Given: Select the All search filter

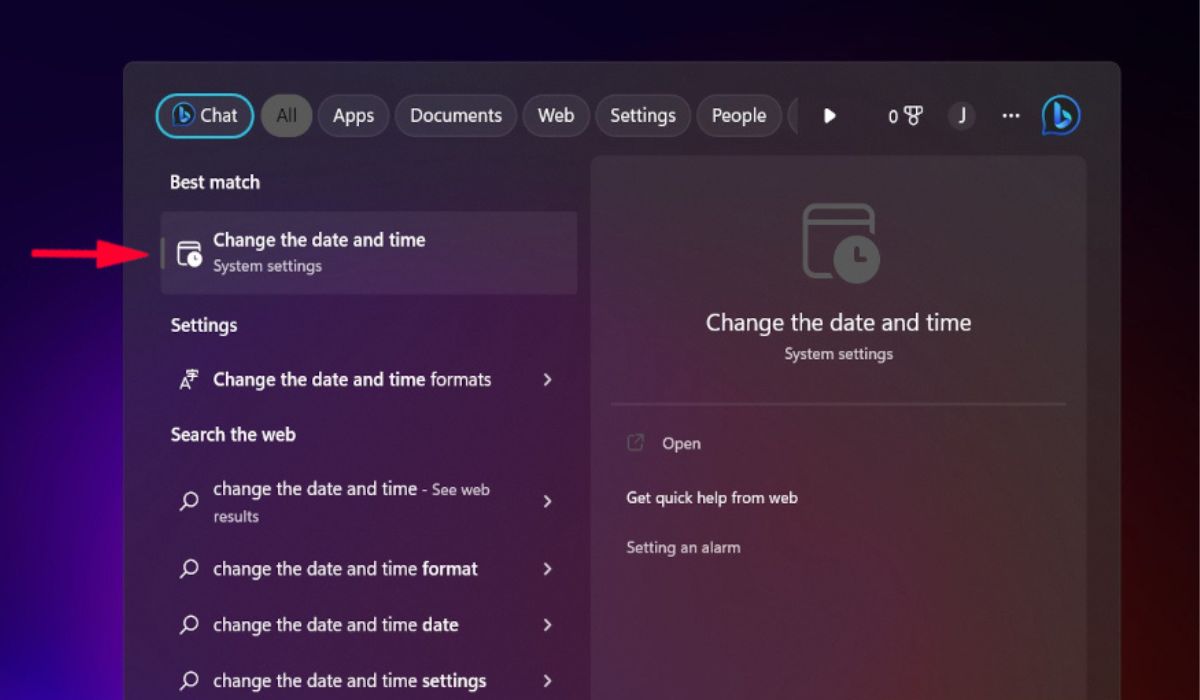Looking at the screenshot, I should pyautogui.click(x=286, y=115).
